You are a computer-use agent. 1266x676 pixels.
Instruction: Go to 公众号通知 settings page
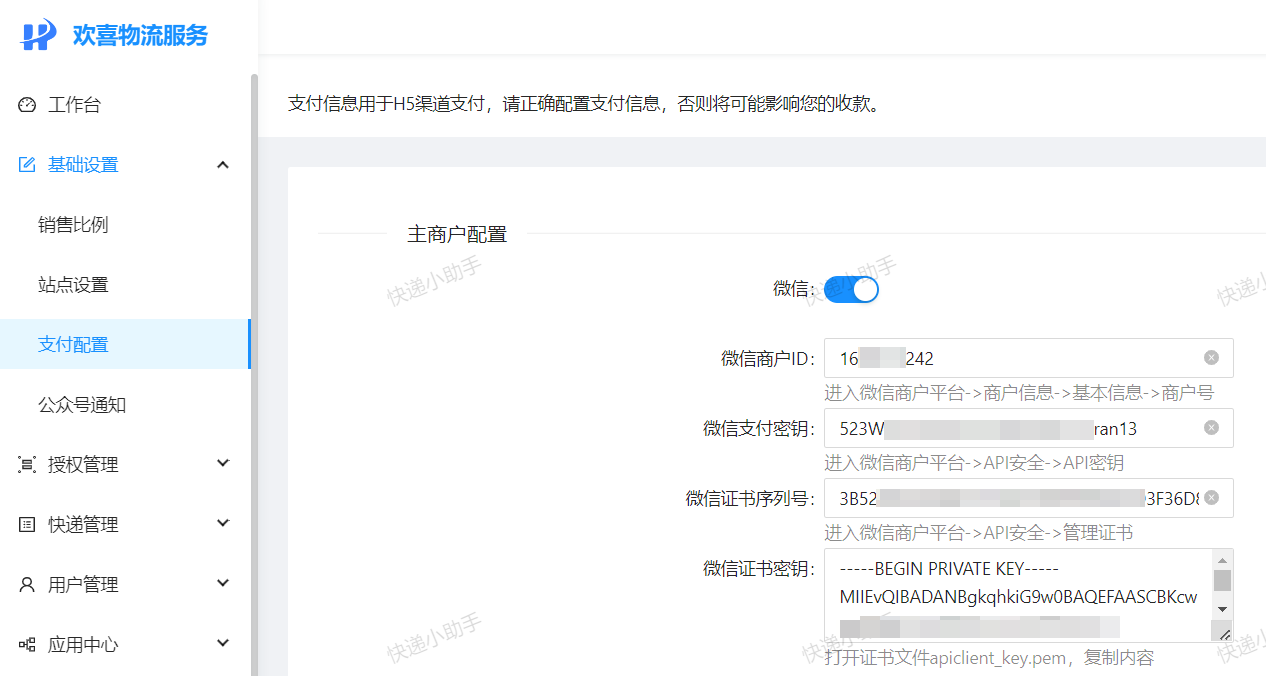click(x=82, y=405)
